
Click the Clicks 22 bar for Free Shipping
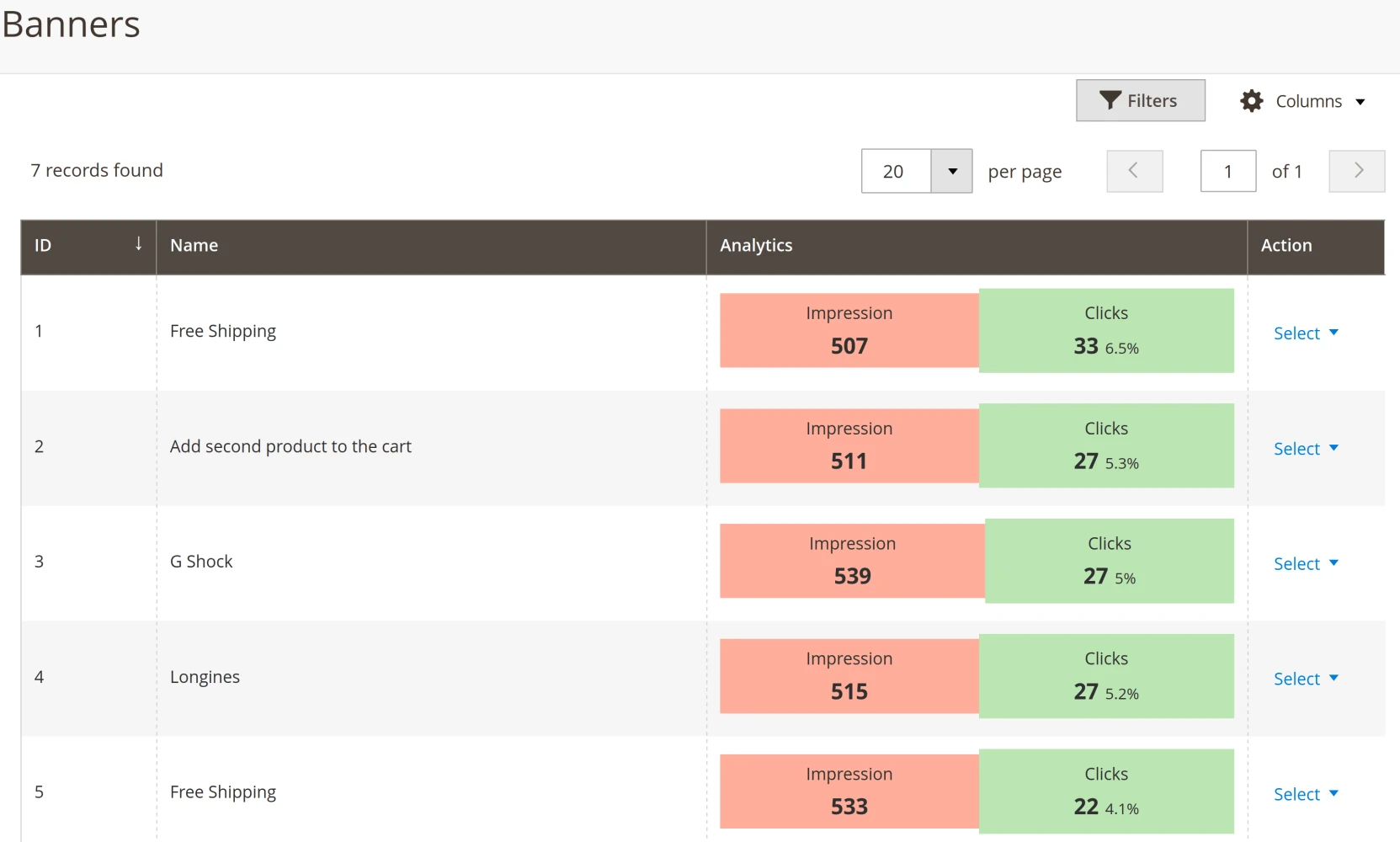coord(1105,791)
